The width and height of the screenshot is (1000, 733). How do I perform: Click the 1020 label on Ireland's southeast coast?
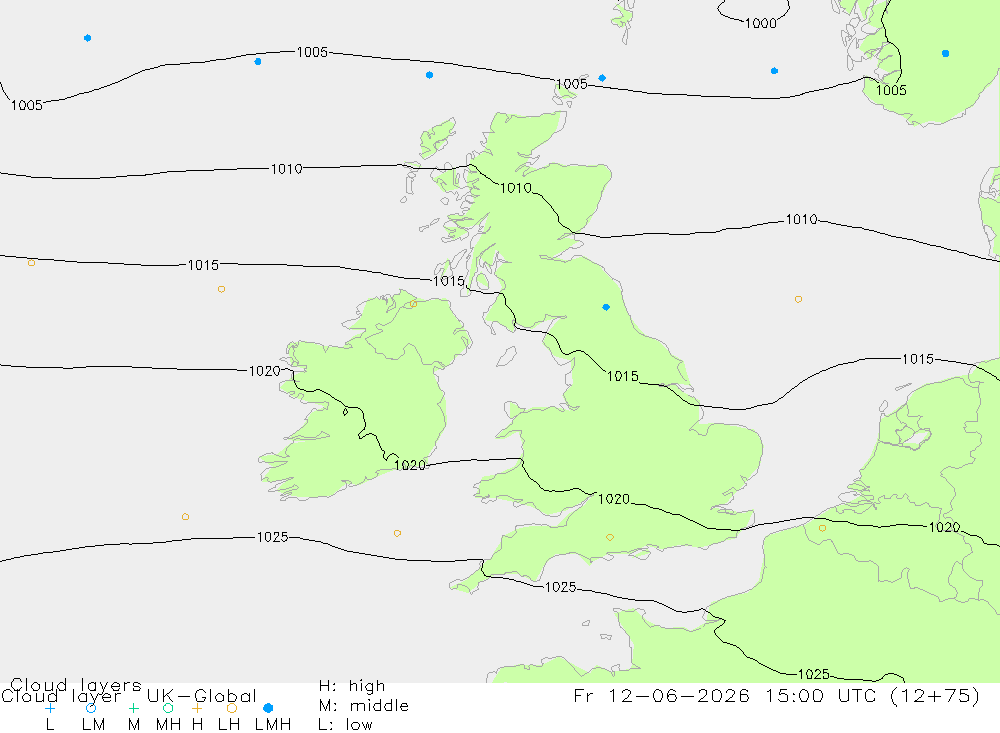point(410,466)
